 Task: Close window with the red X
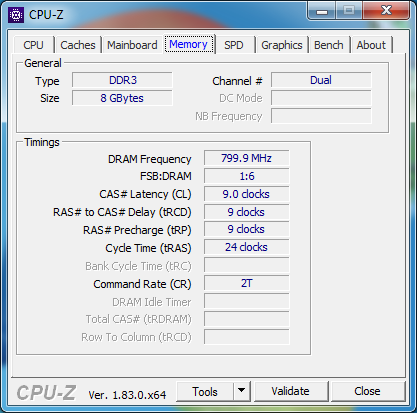[x=386, y=11]
